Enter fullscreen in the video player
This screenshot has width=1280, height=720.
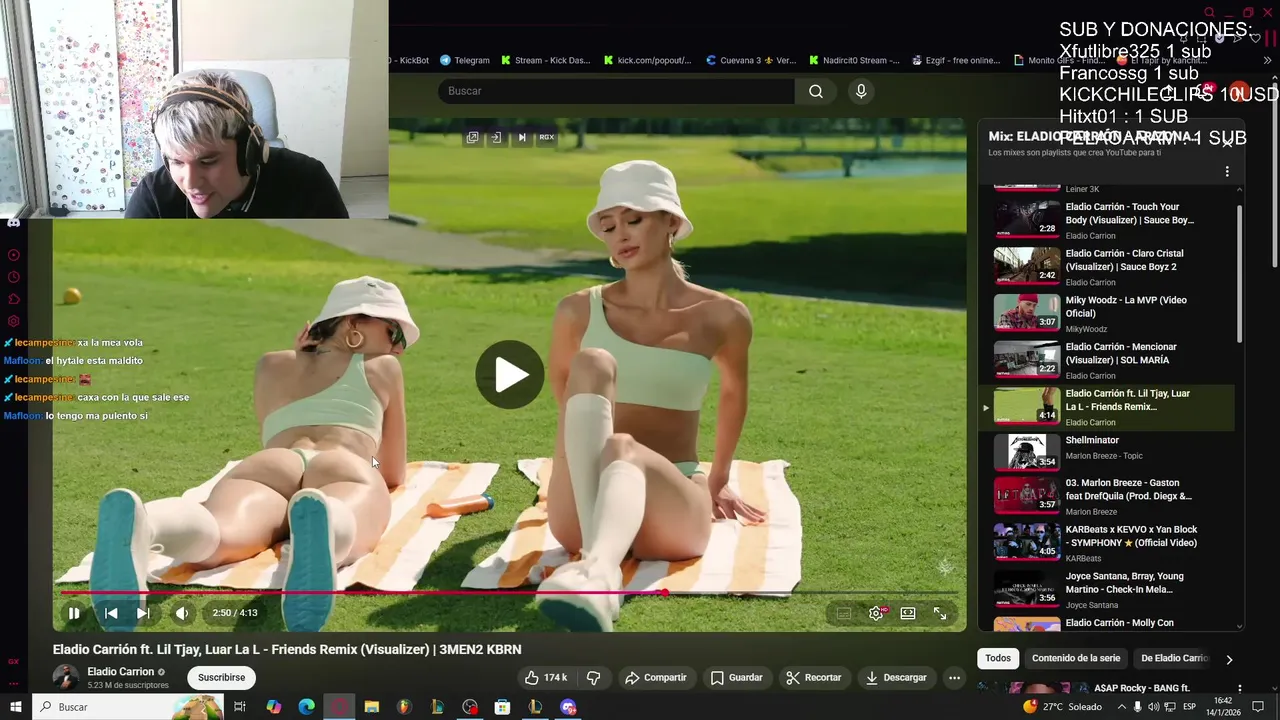point(940,613)
